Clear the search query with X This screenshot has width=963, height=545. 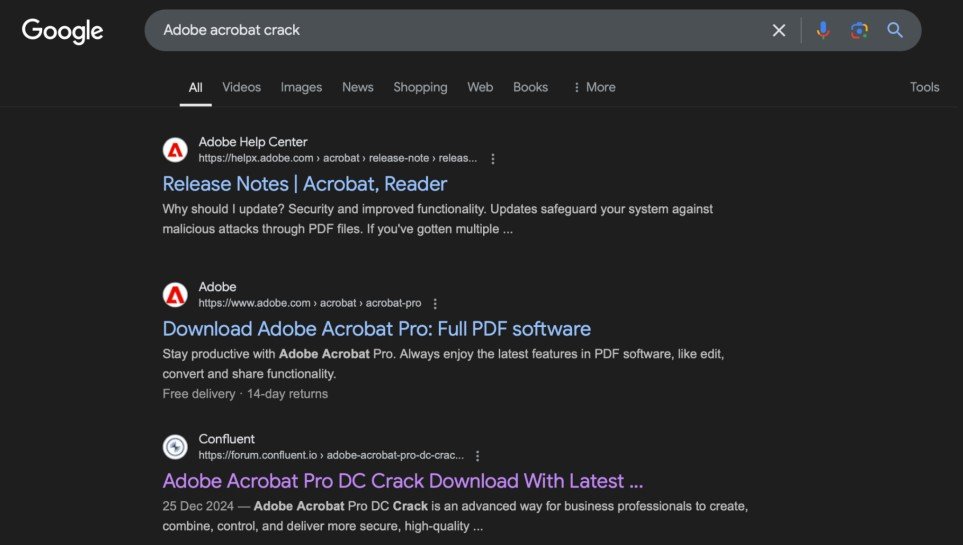pos(779,30)
